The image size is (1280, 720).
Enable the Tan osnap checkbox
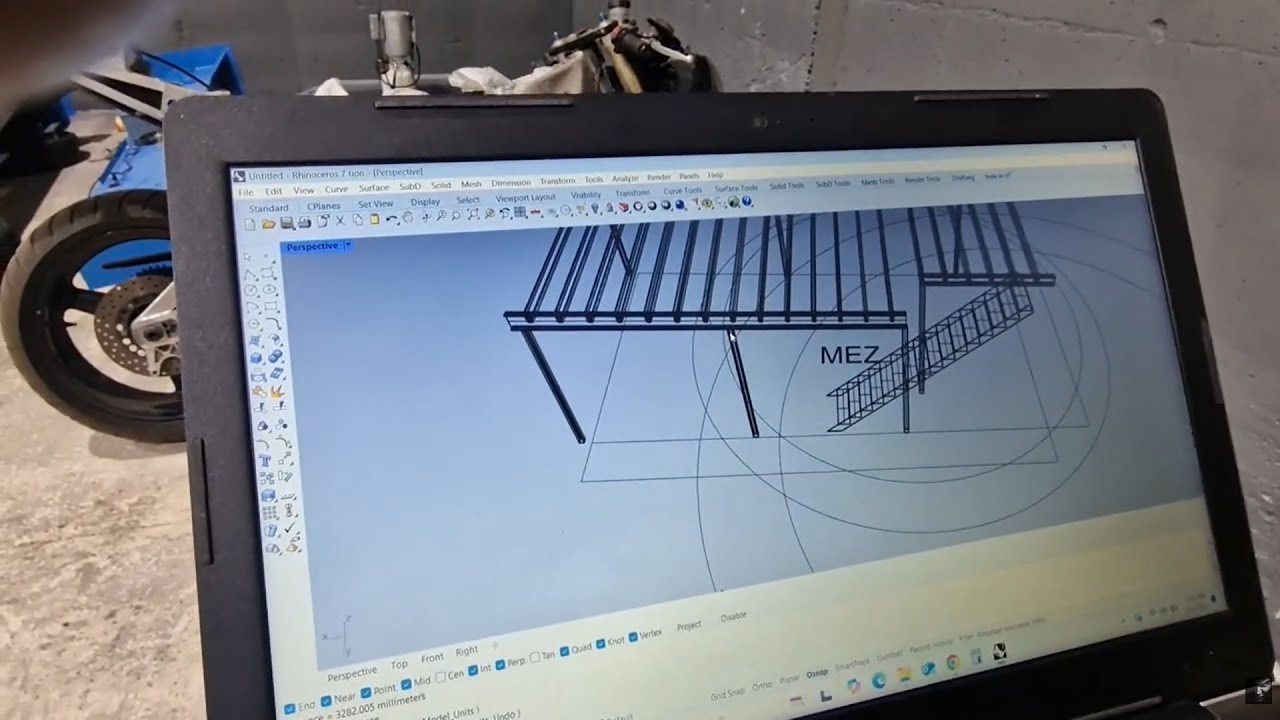pos(535,657)
